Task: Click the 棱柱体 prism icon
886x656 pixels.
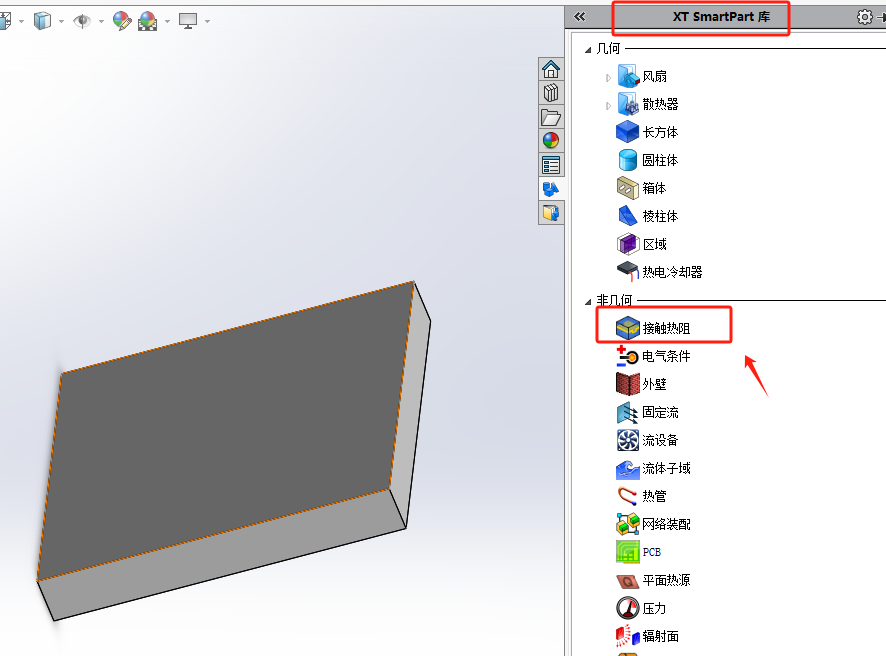Action: 628,216
